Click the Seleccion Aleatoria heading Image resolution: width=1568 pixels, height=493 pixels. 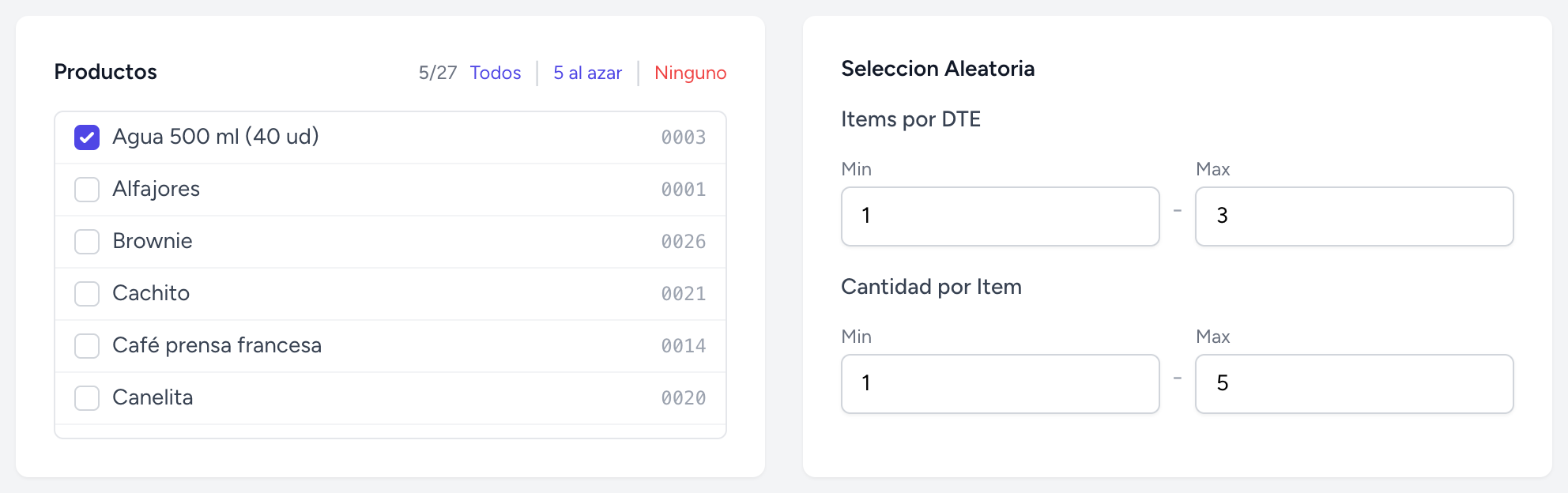pos(937,69)
